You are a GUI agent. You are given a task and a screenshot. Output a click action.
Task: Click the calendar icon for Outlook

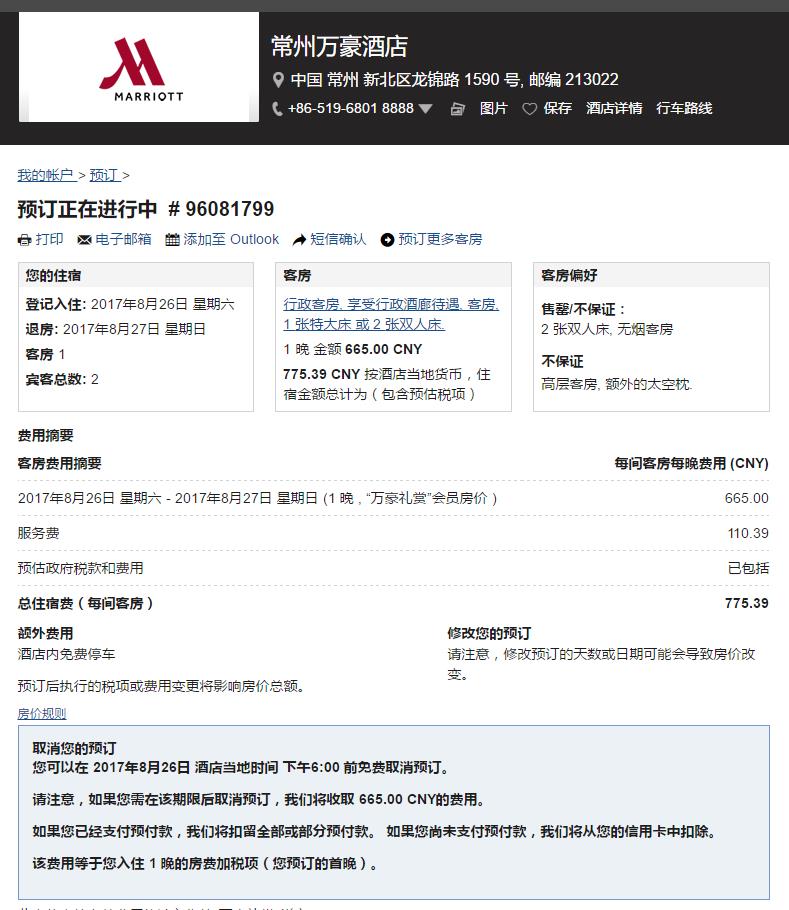pos(172,240)
